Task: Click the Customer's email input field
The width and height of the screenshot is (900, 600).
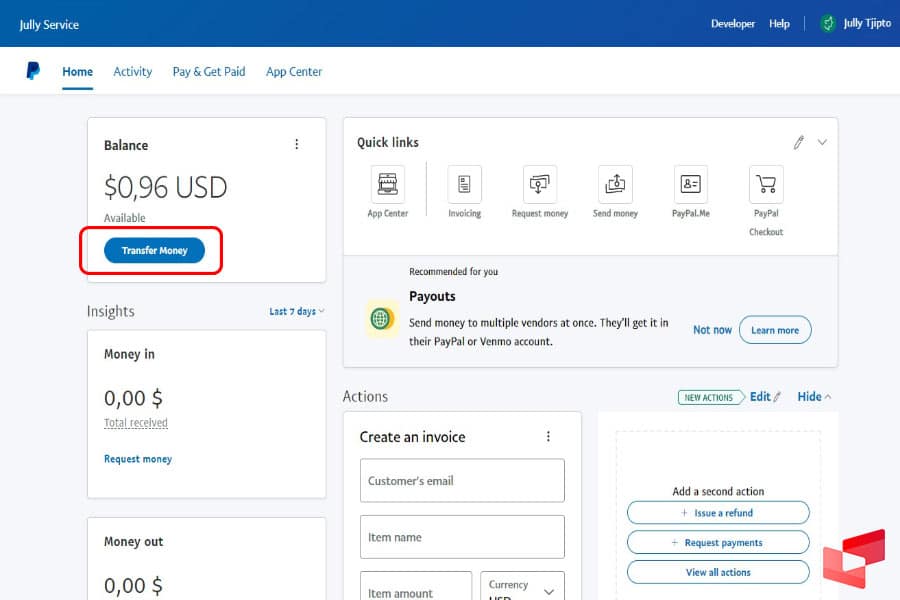Action: [462, 481]
